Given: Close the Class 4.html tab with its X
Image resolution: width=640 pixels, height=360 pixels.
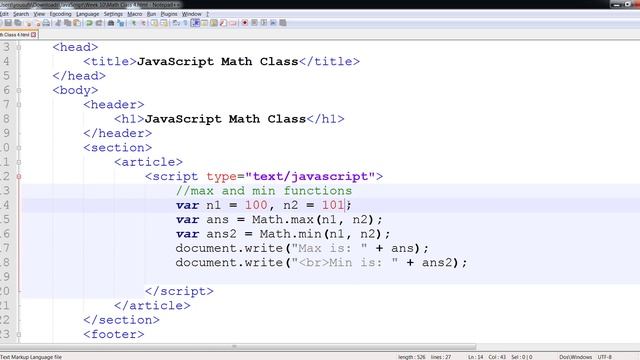Looking at the screenshot, I should (x=34, y=35).
